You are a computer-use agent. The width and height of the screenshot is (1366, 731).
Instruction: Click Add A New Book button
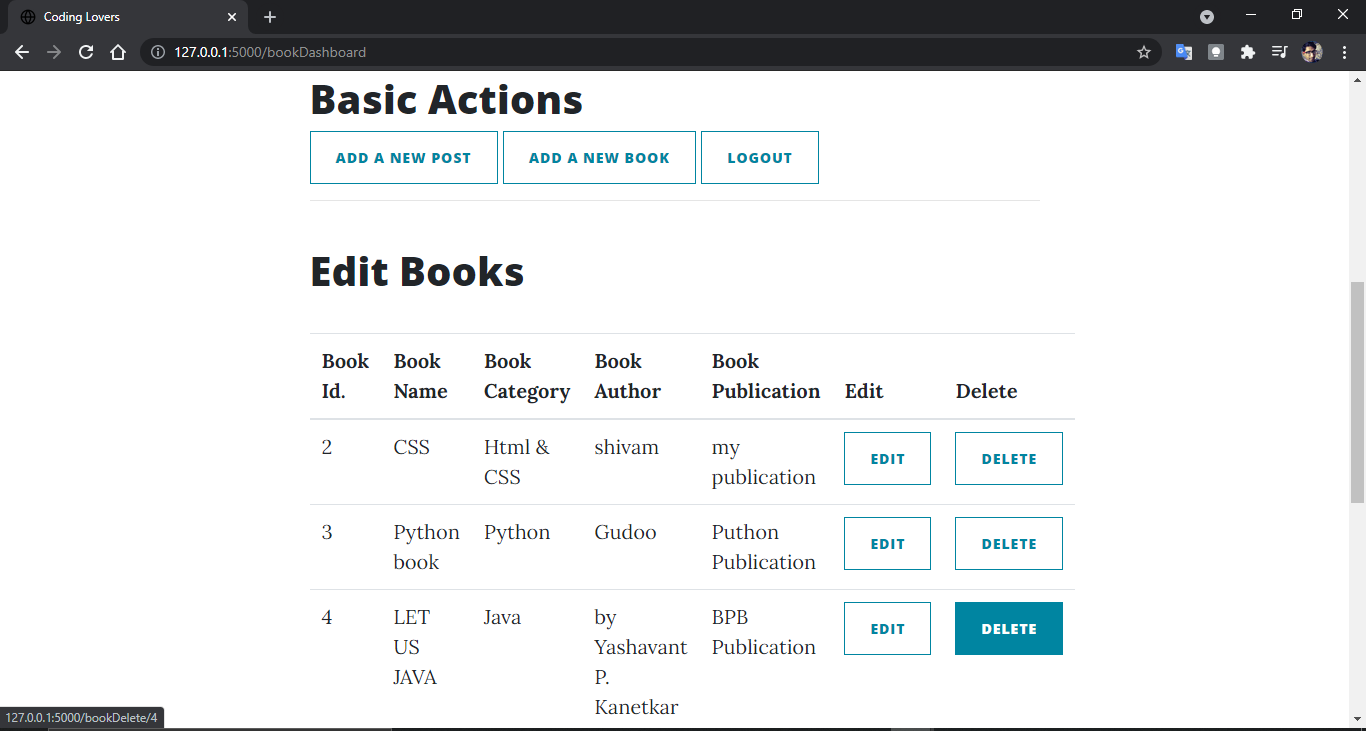(x=599, y=158)
